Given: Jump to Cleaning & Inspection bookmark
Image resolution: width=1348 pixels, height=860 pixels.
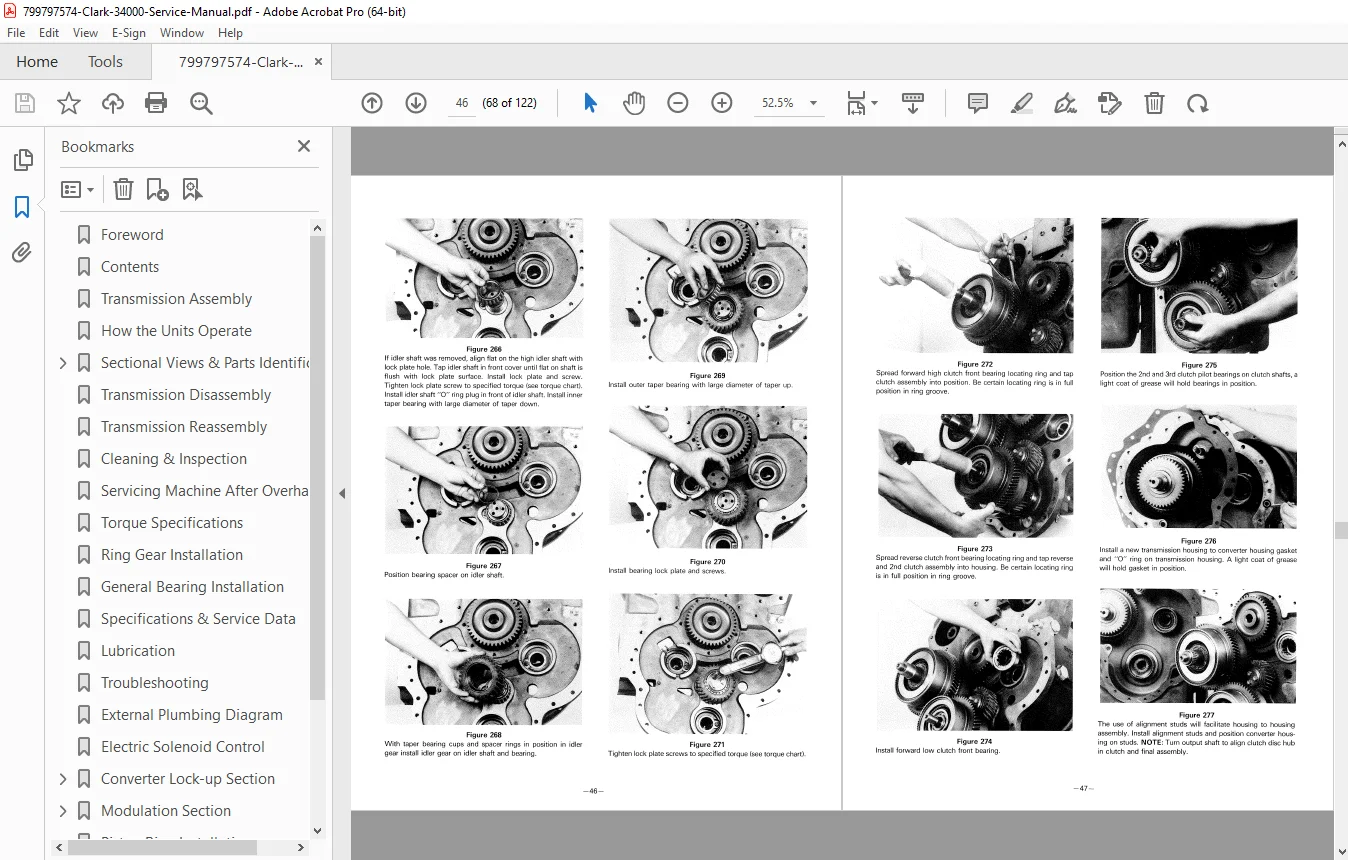Looking at the screenshot, I should tap(174, 459).
